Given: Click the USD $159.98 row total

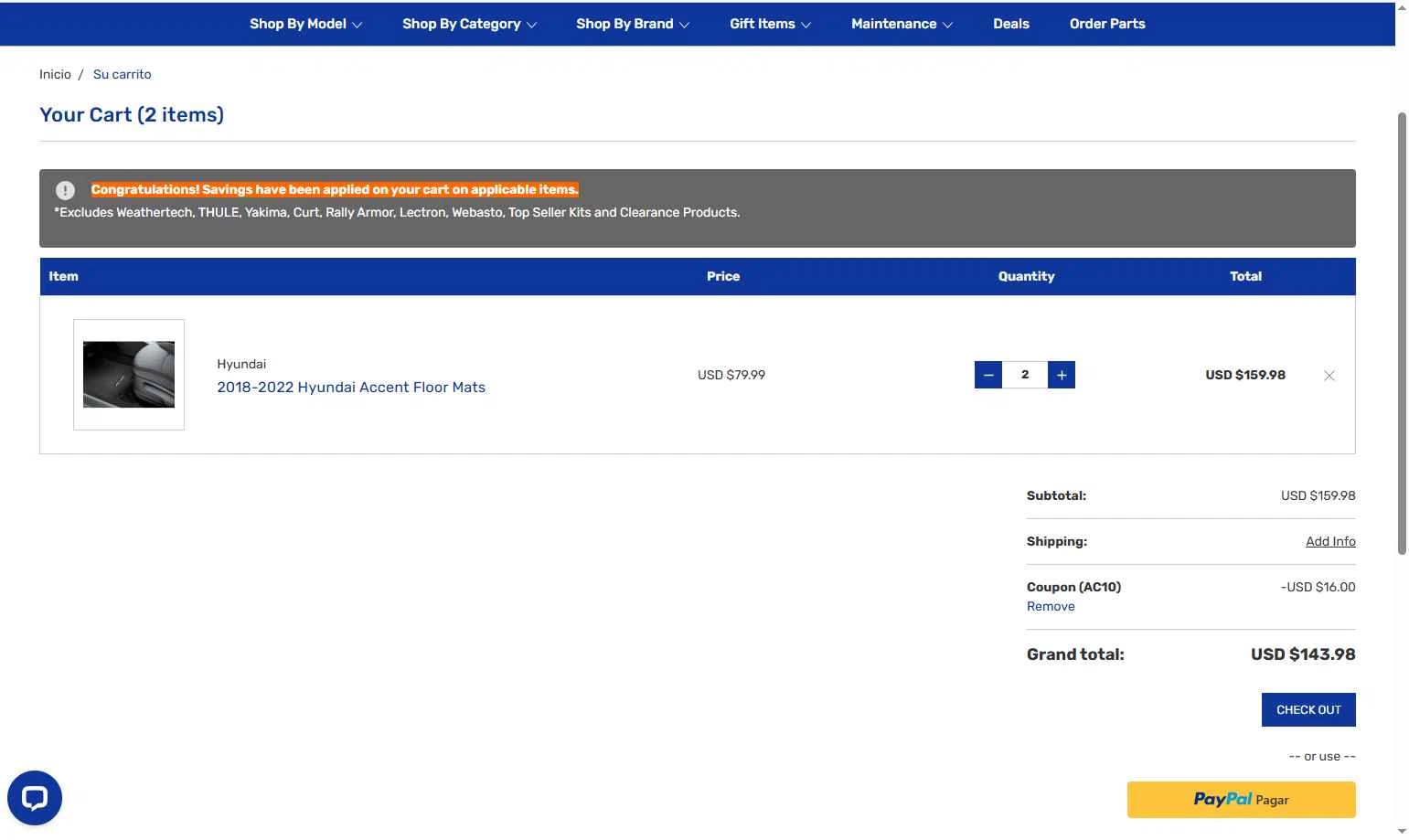Looking at the screenshot, I should [1245, 375].
